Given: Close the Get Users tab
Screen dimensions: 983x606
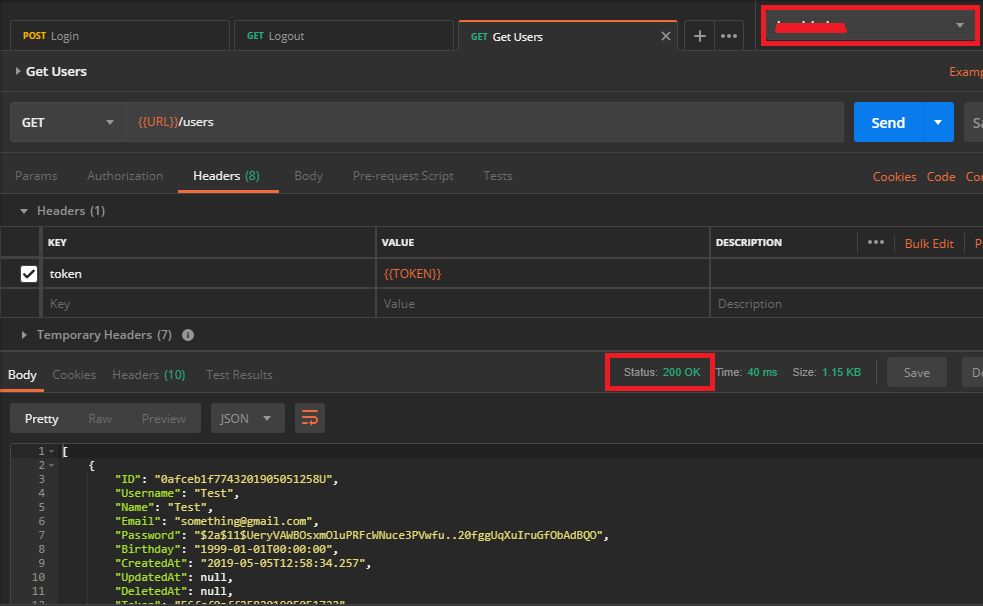Looking at the screenshot, I should 666,36.
